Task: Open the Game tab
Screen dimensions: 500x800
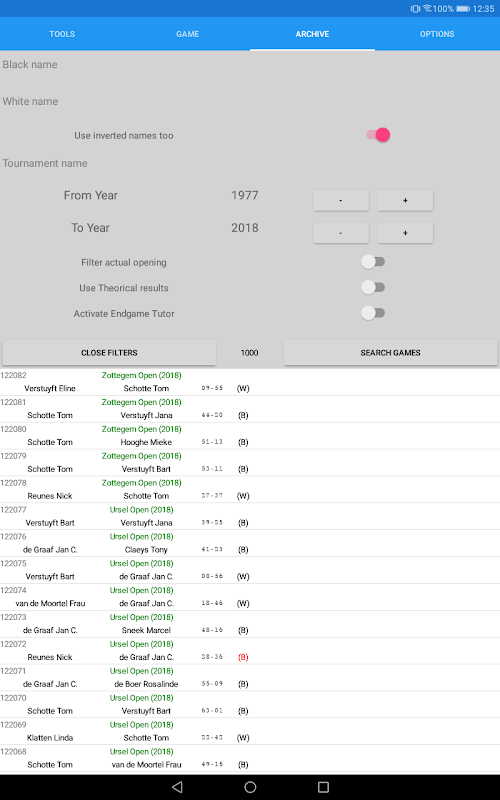Action: (187, 34)
